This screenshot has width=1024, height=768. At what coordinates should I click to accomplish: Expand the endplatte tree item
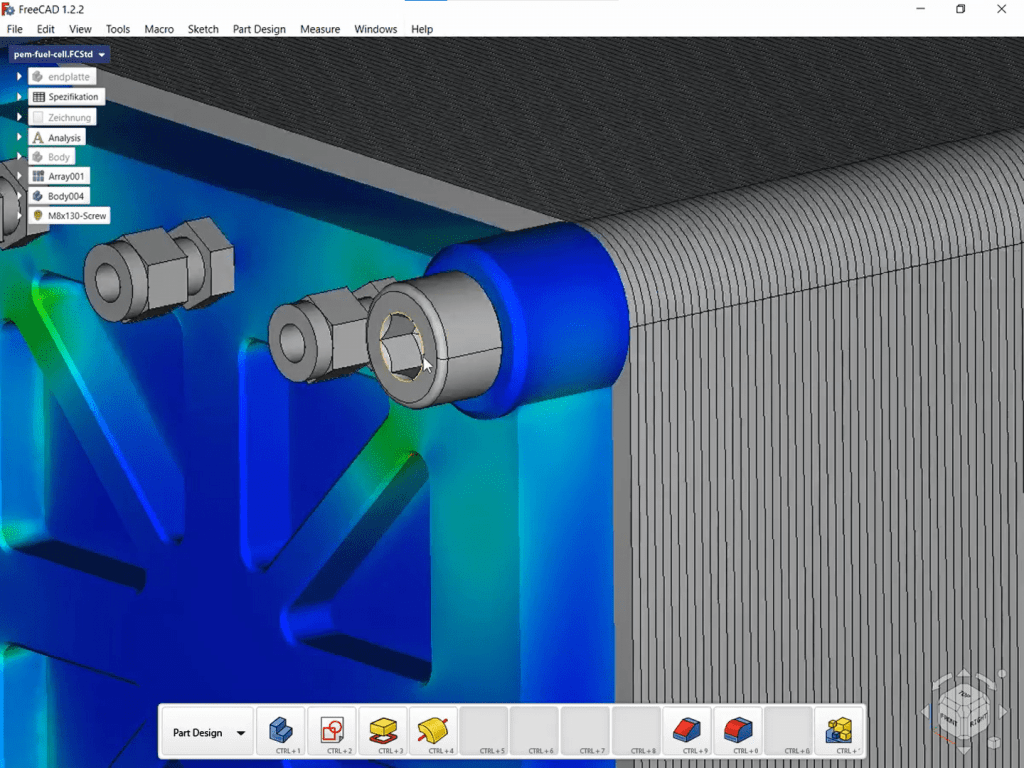click(x=19, y=77)
